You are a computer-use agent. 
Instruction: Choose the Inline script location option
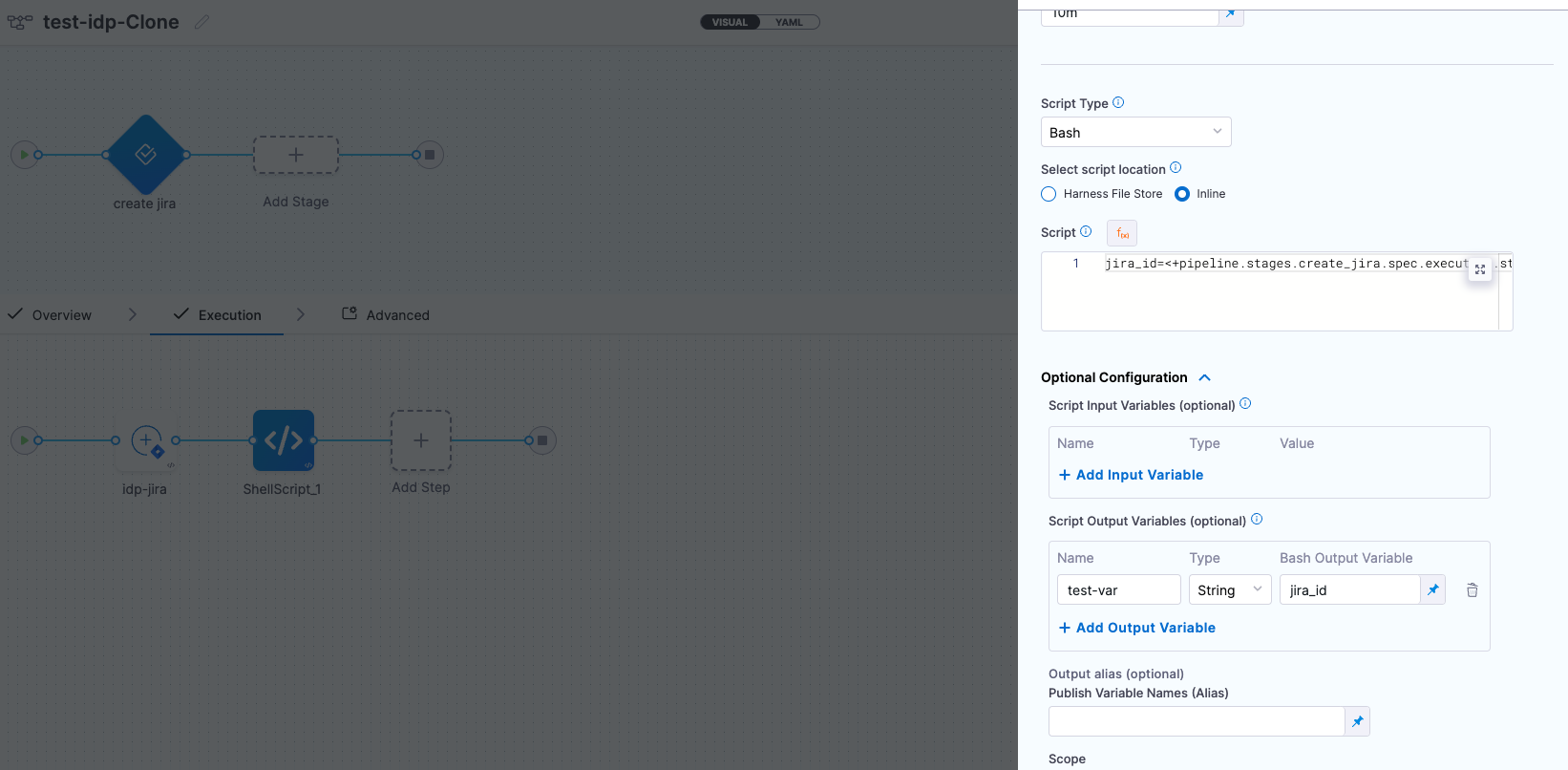1182,194
